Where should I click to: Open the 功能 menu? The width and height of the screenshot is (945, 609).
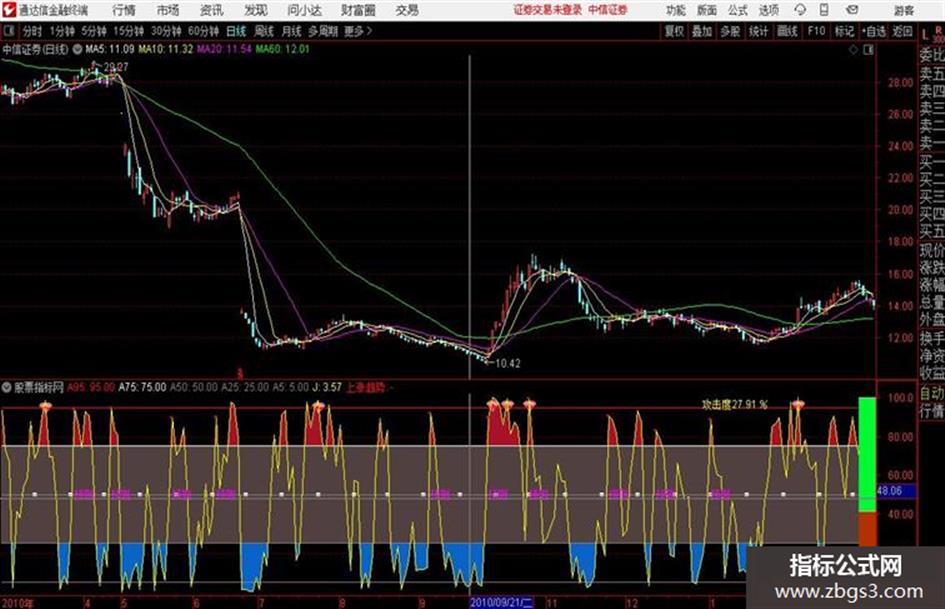point(676,10)
